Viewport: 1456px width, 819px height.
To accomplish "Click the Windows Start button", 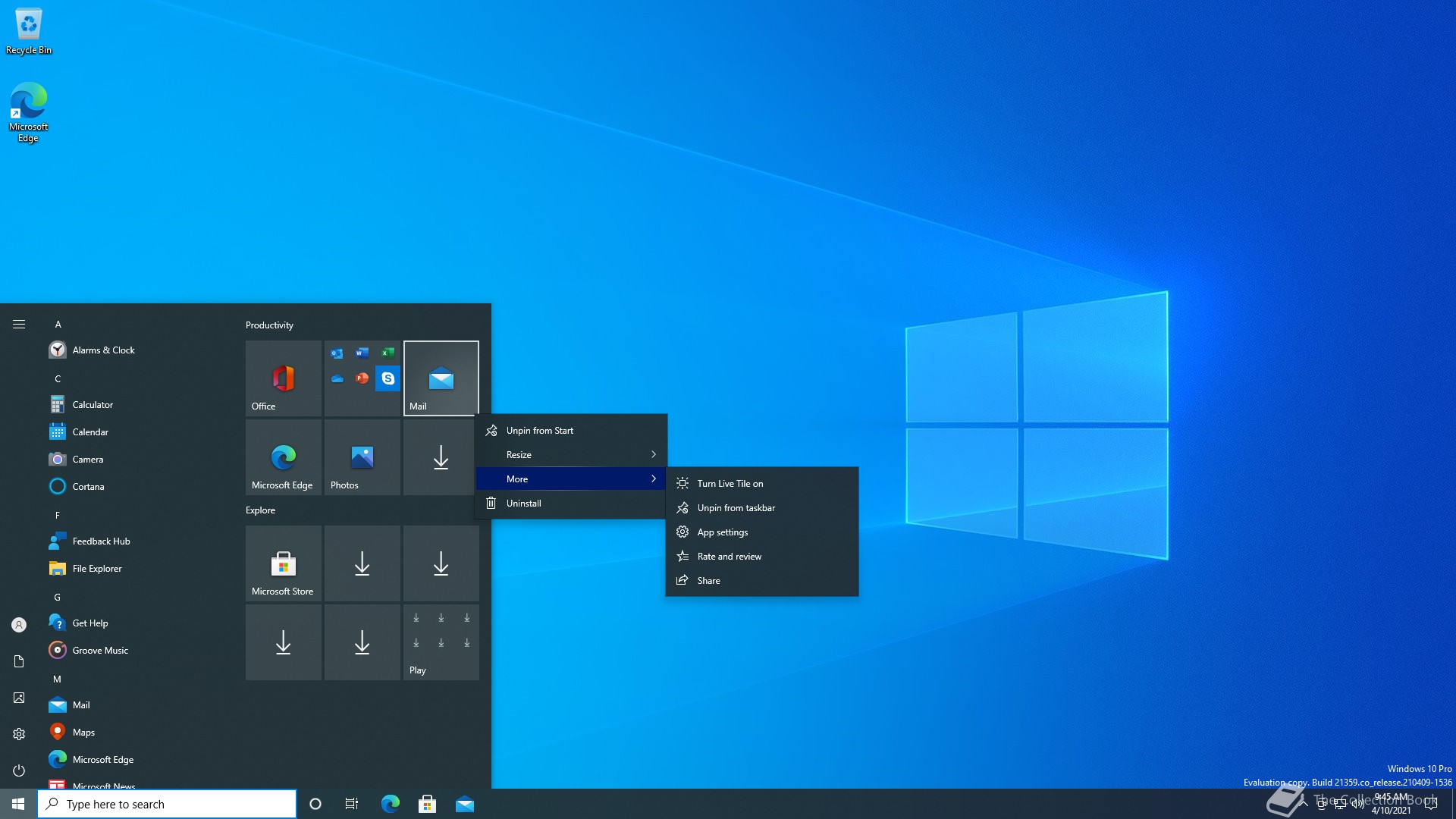I will (18, 804).
